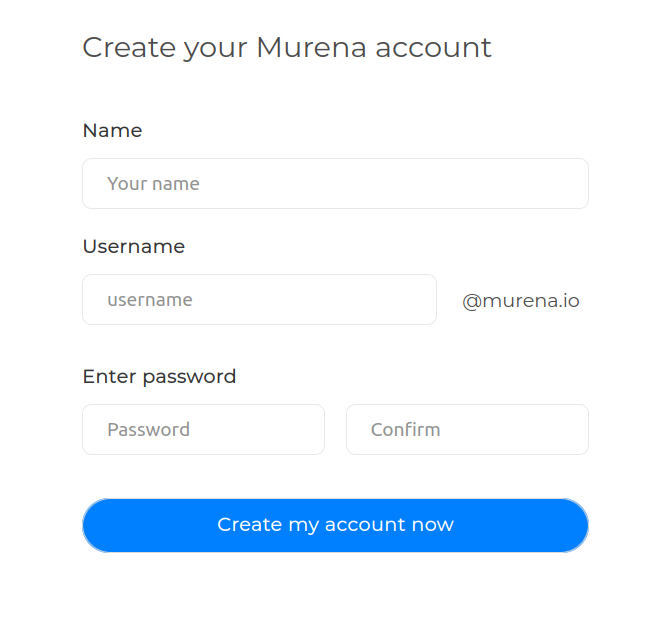Submit the Murena account creation form
Screen dimensions: 671x627
[335, 525]
